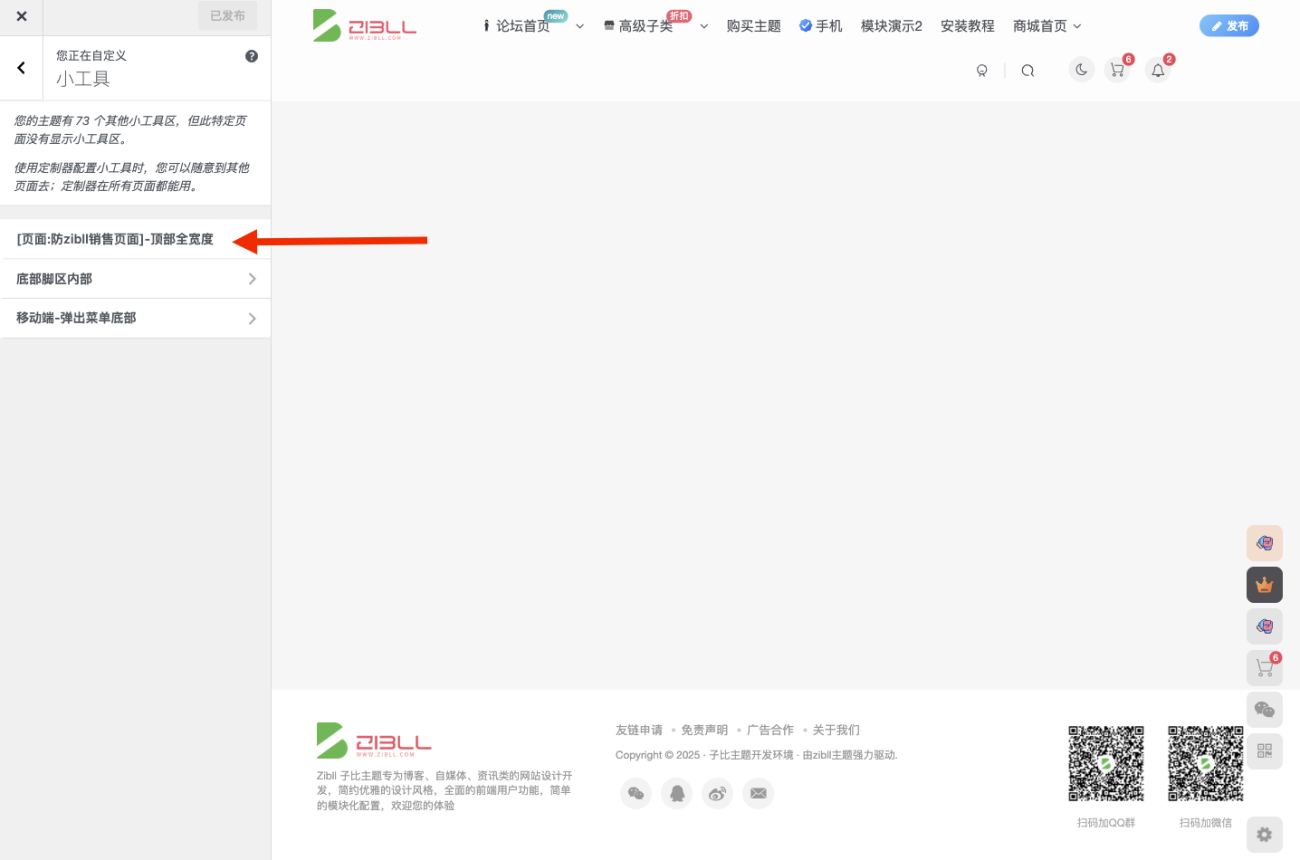This screenshot has height=860, width=1300.
Task: Open the floating sidebar cart button
Action: [1264, 667]
